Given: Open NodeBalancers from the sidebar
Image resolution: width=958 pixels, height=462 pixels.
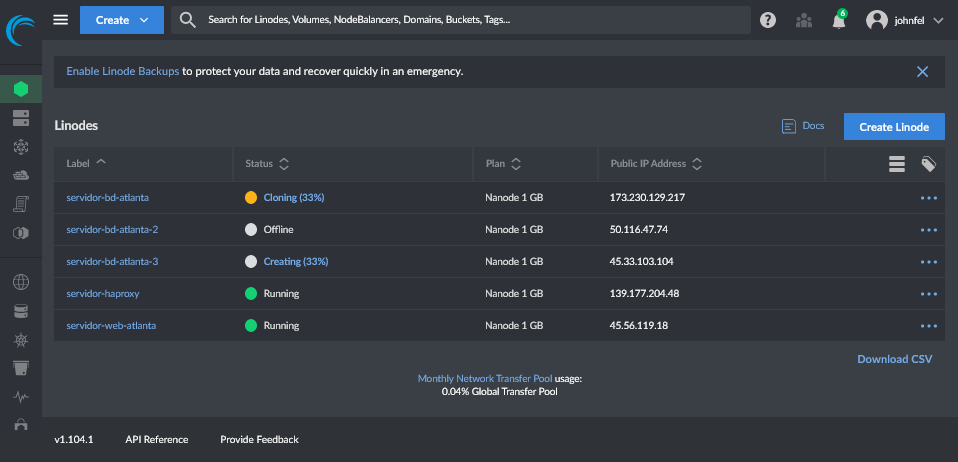Looking at the screenshot, I should pyautogui.click(x=20, y=147).
